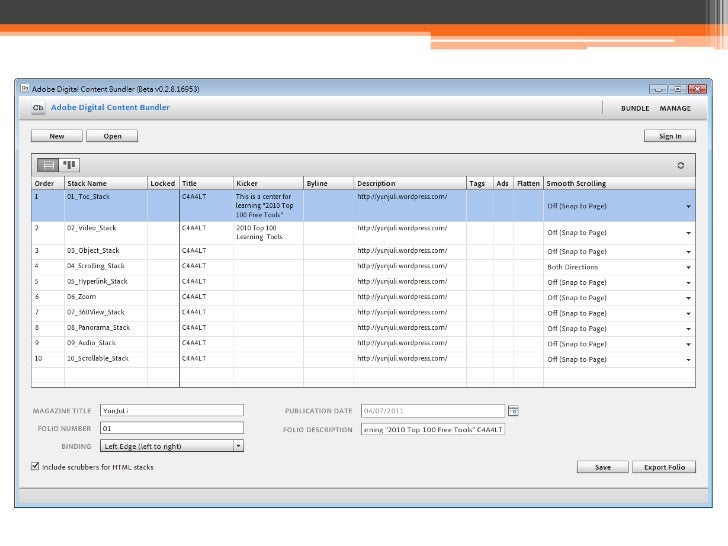Screen dimensions: 728x546
Task: Select the 07_360View_Stack row name
Action: (96, 312)
